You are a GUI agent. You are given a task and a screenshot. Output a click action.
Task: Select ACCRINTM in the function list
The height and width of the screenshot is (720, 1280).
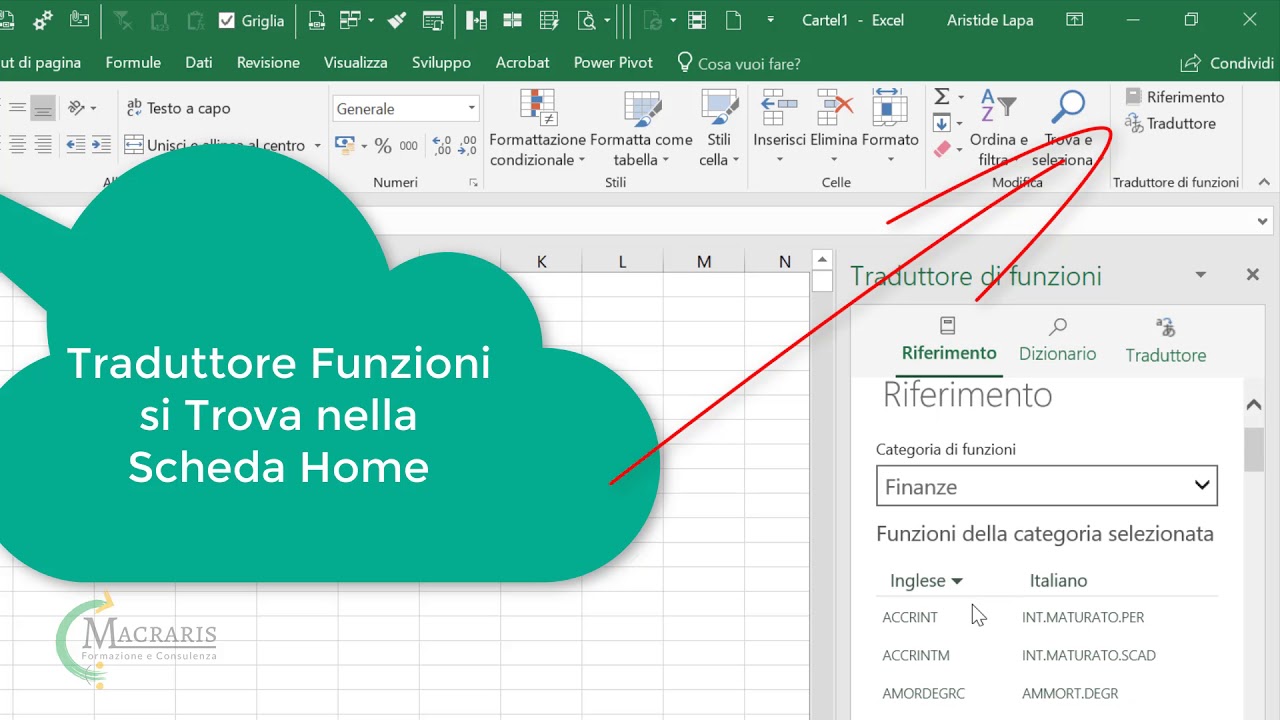(916, 655)
